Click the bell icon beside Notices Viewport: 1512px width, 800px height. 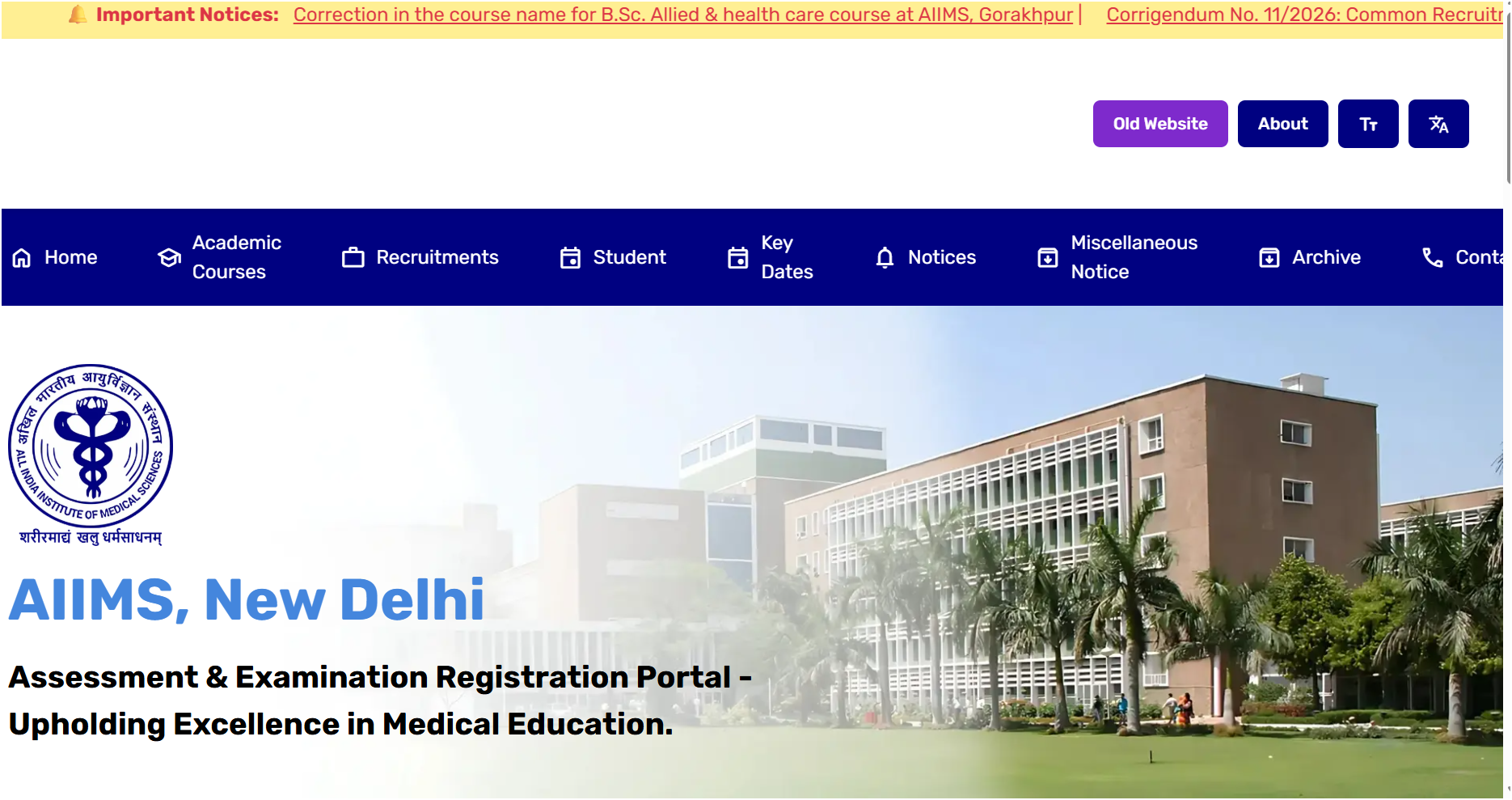click(x=885, y=258)
